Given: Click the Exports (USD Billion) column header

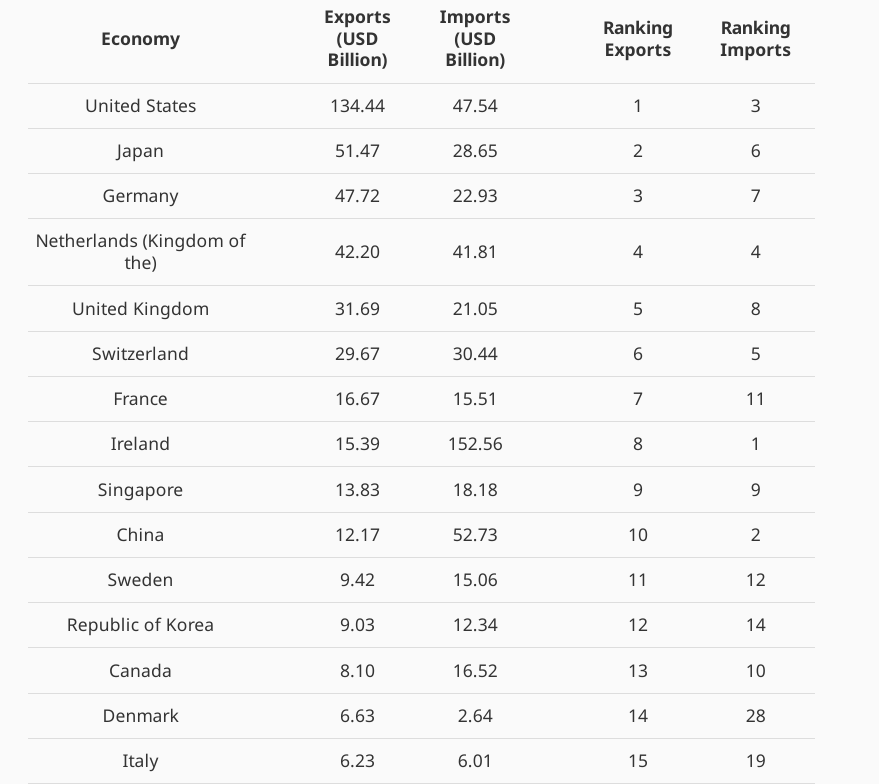Looking at the screenshot, I should 357,39.
